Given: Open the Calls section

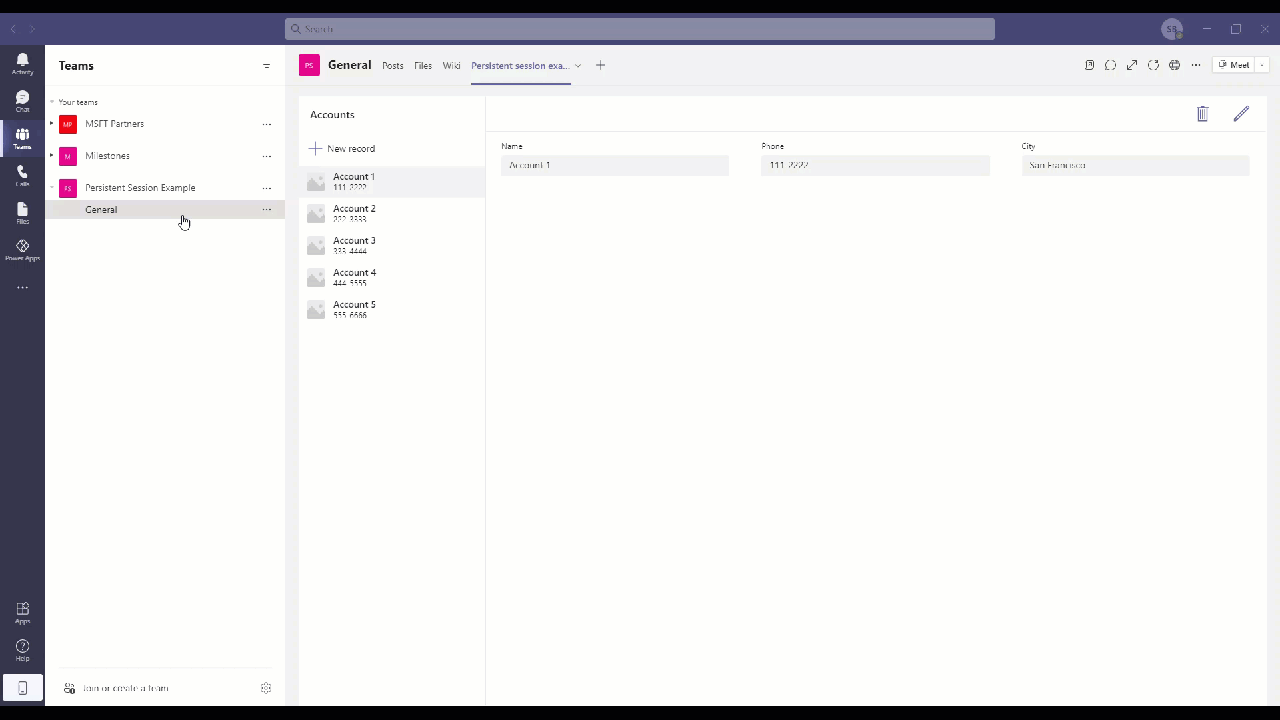Looking at the screenshot, I should 22,175.
